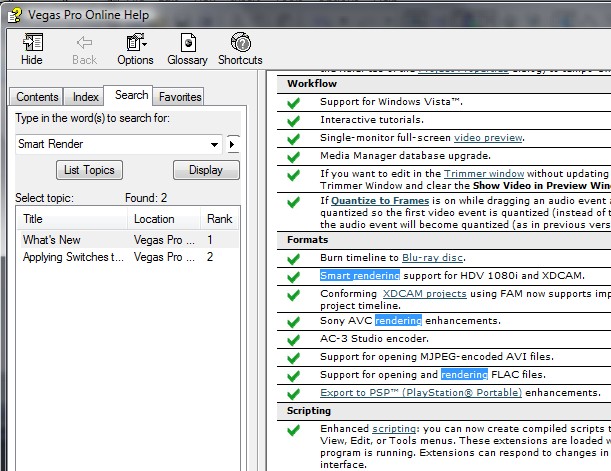
Task: Open the Shortcuts toolbar icon
Action: (240, 49)
